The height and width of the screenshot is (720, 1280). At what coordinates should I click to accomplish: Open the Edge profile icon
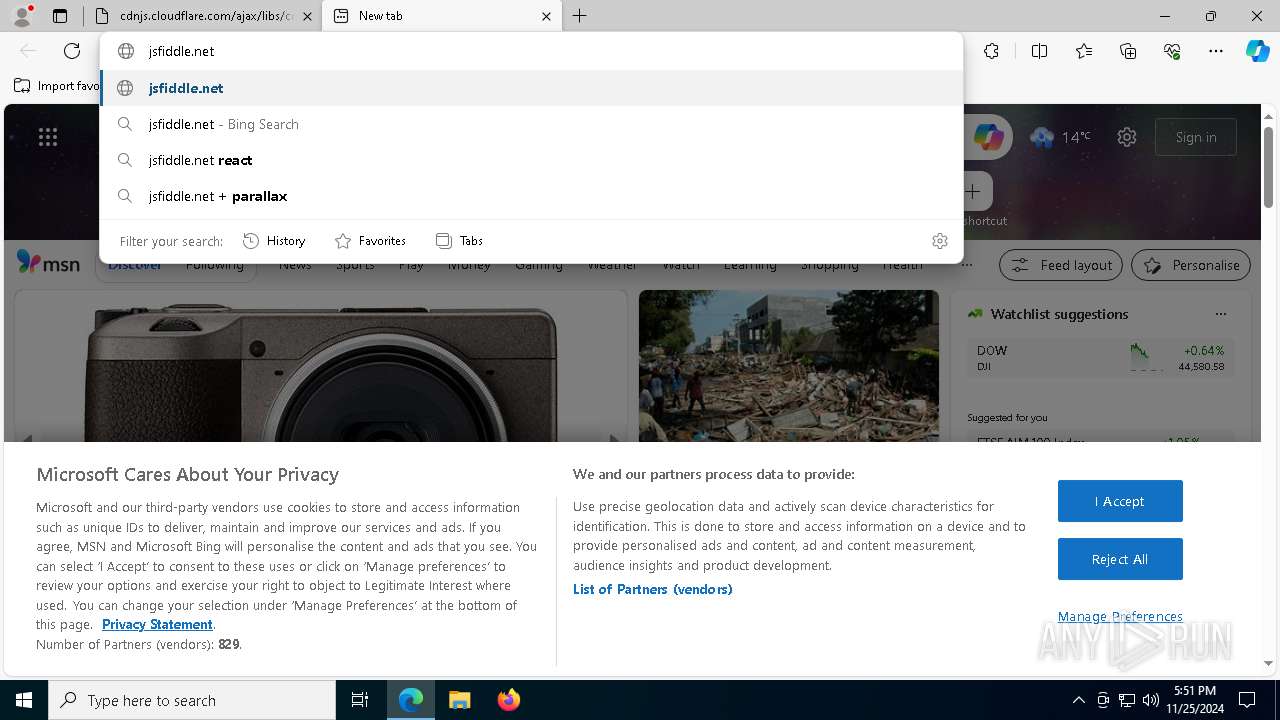(21, 16)
